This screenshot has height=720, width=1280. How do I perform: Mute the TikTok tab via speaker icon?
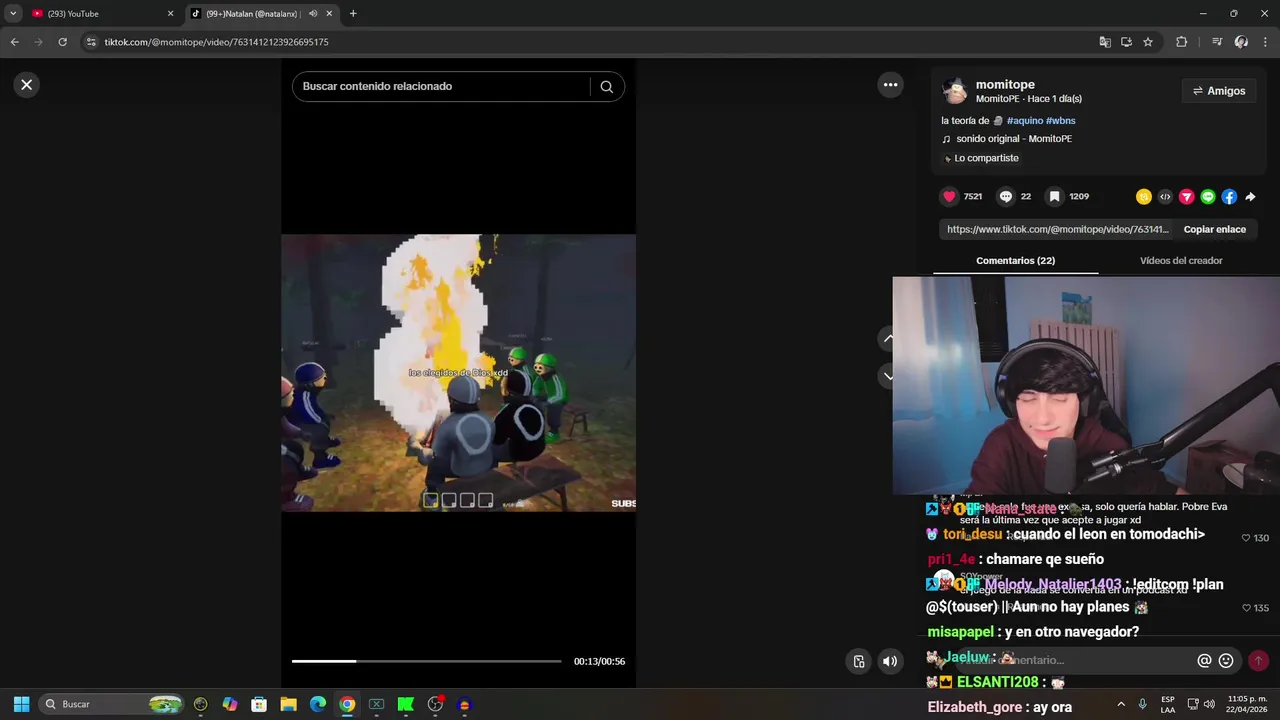point(313,14)
